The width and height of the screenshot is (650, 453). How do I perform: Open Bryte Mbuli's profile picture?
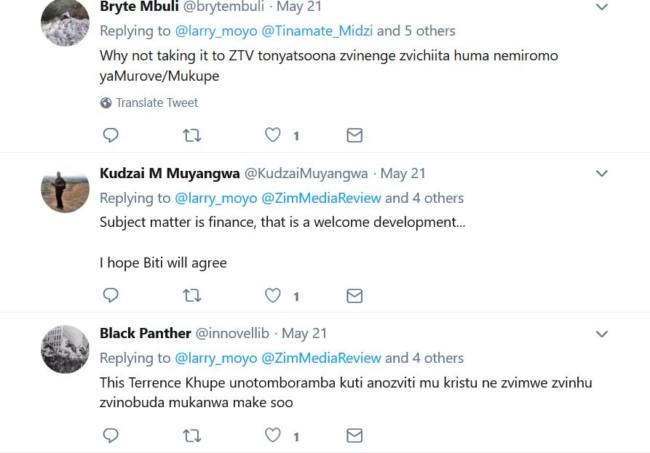click(x=65, y=24)
